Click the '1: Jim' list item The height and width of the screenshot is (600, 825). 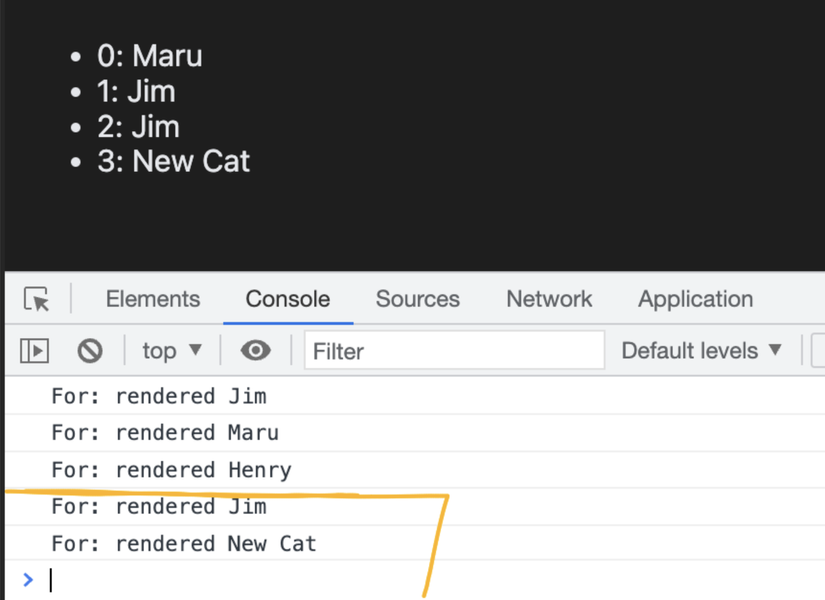coord(136,91)
